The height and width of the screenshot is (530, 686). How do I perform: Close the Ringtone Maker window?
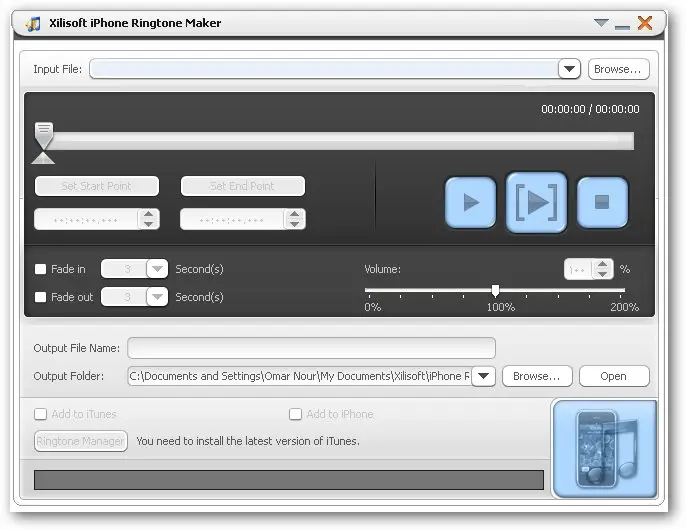coord(645,22)
